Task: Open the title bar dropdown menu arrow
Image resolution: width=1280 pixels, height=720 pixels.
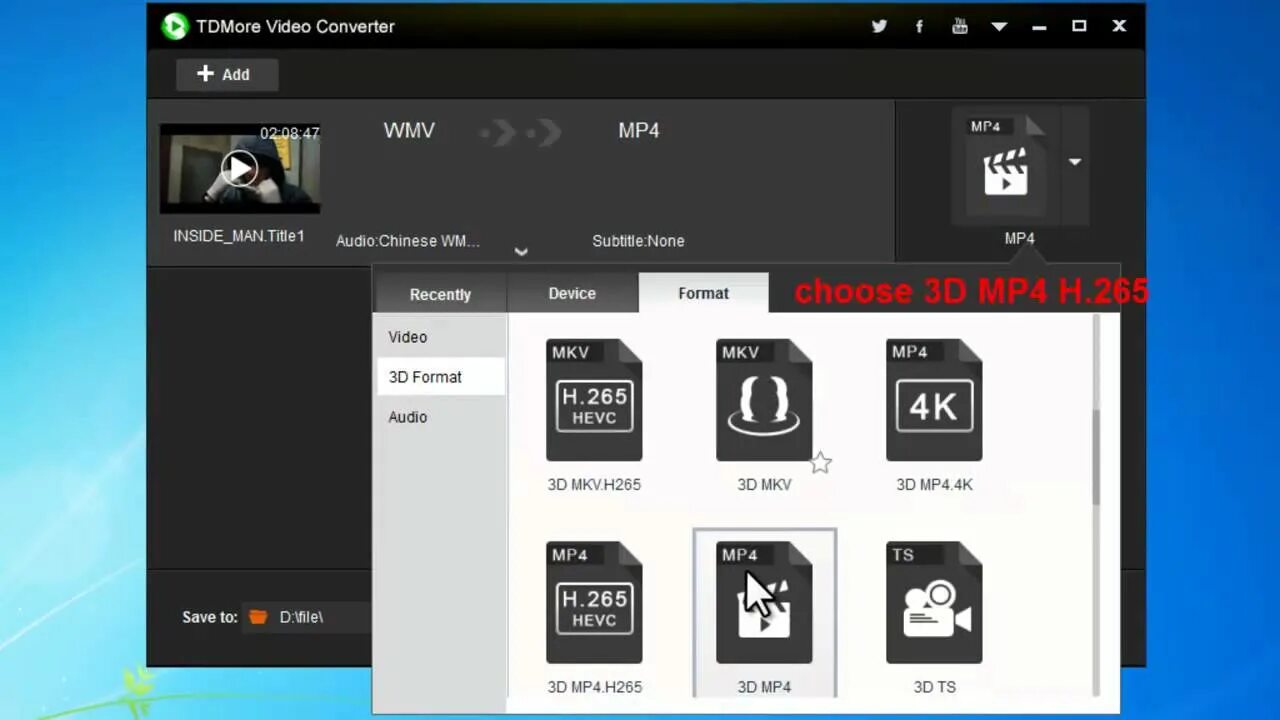Action: pyautogui.click(x=999, y=27)
